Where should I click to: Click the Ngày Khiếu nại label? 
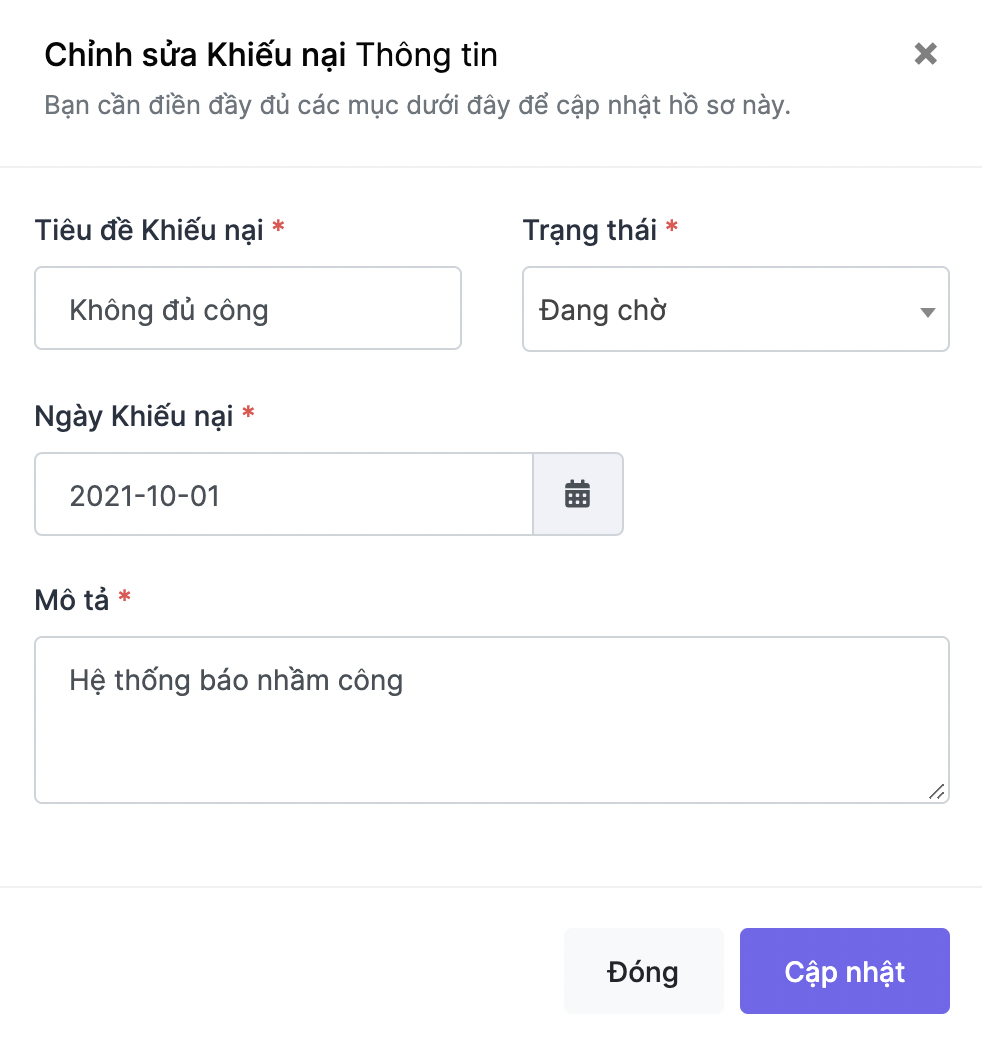pyautogui.click(x=134, y=416)
